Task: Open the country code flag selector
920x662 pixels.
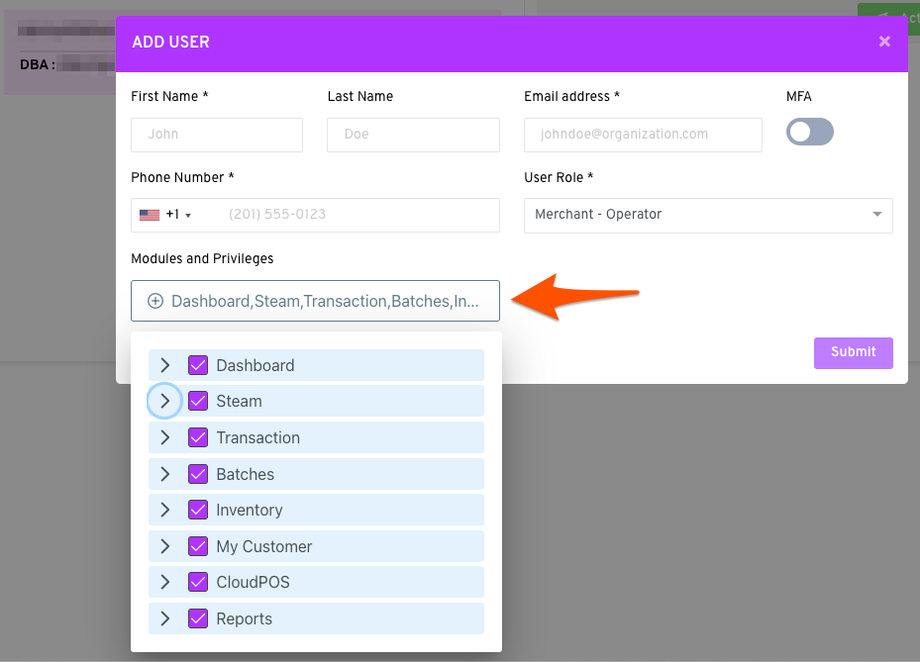Action: pos(164,215)
